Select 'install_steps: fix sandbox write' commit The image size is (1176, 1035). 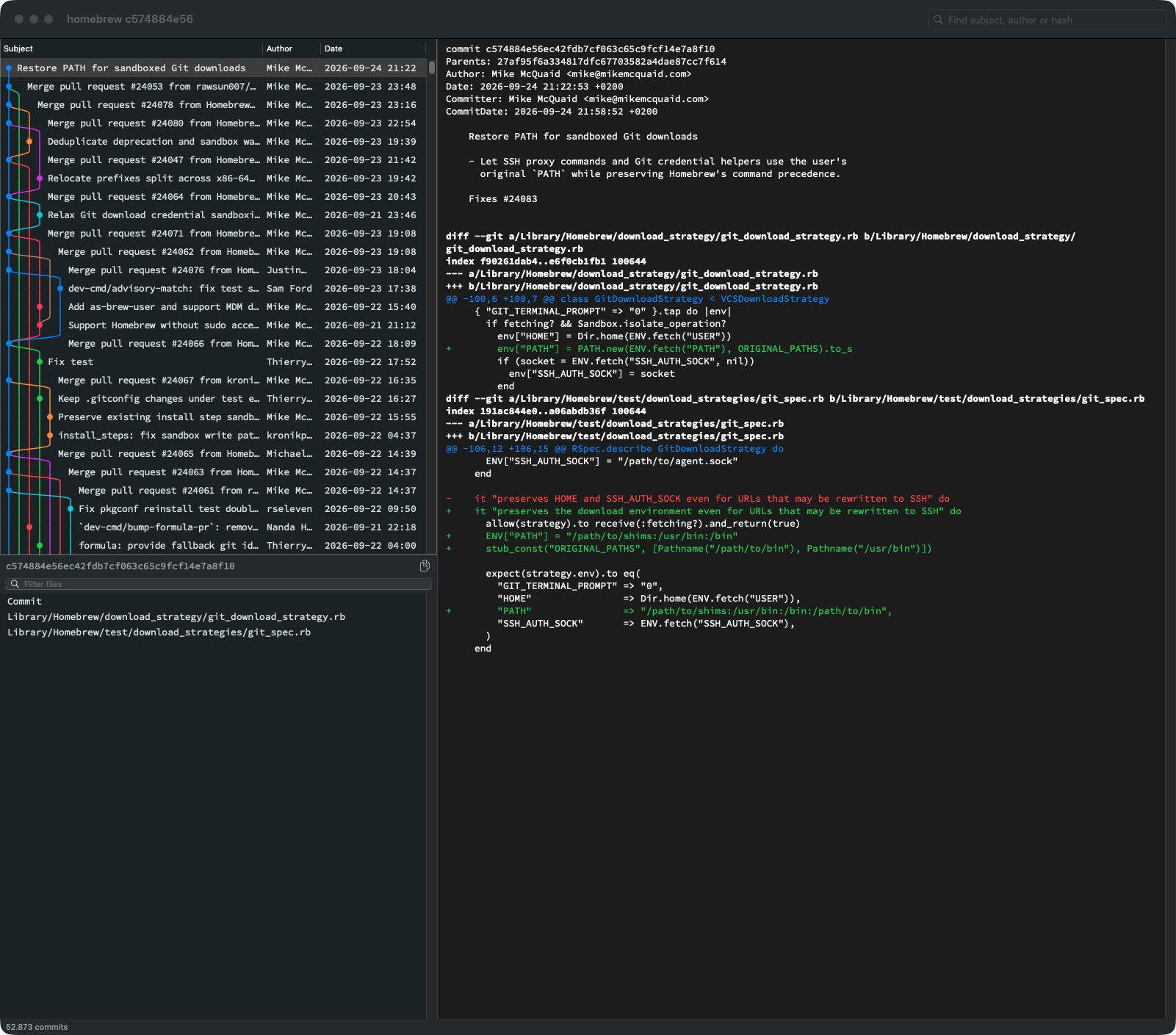(x=213, y=436)
